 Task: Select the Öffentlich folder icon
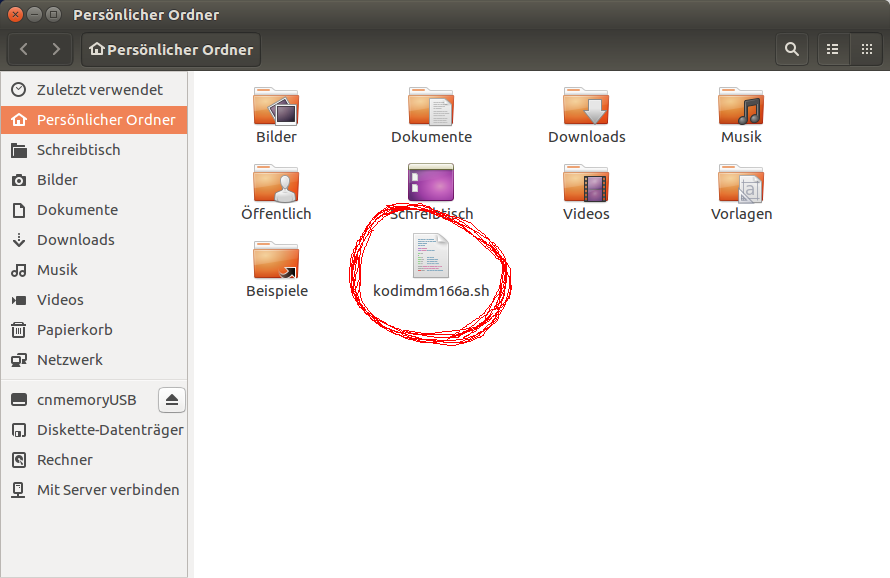pyautogui.click(x=276, y=183)
